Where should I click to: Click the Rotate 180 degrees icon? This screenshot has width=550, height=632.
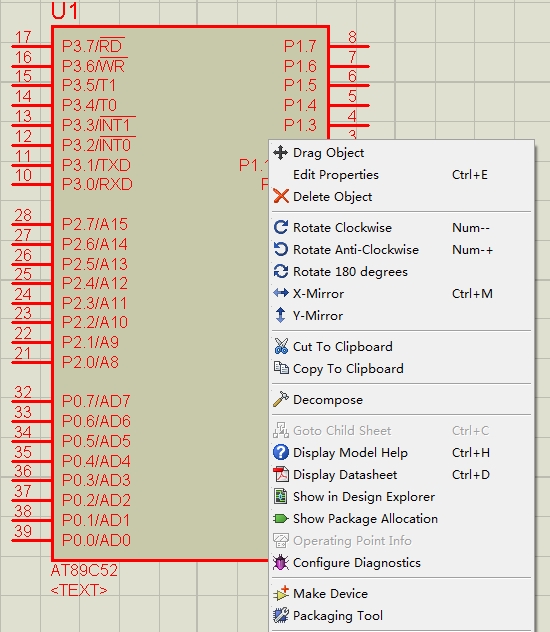[x=280, y=271]
